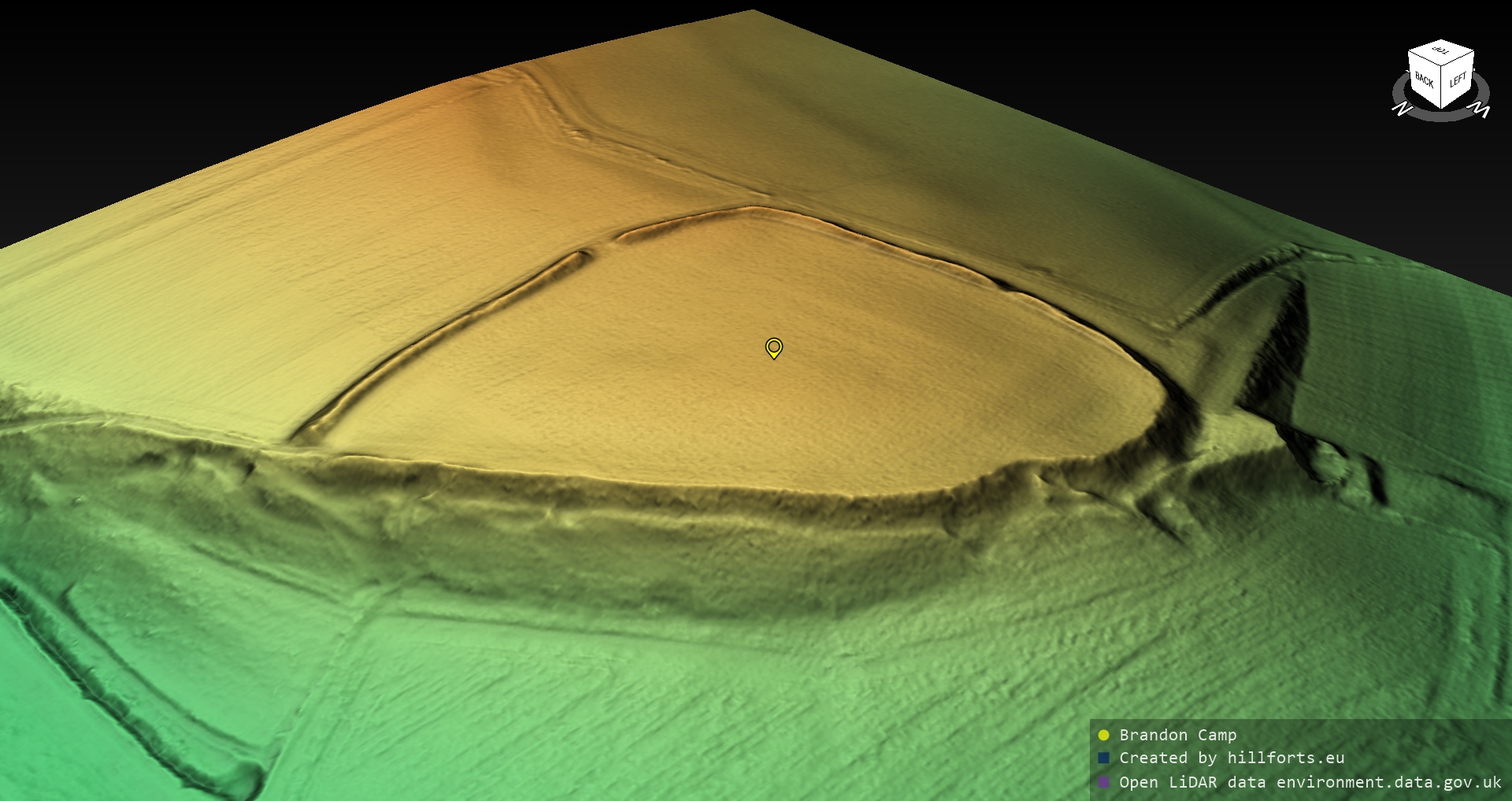Click the pointed eastern tip of the enclosure
1512x801 pixels.
[1158, 394]
